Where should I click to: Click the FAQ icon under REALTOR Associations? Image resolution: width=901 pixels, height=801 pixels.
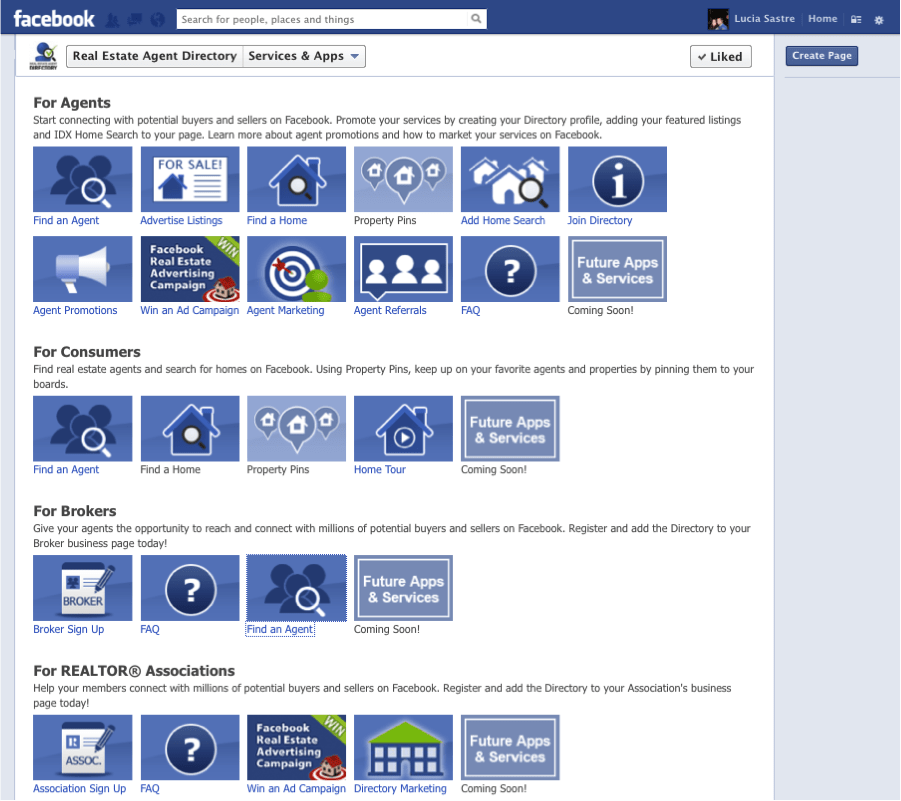[190, 748]
